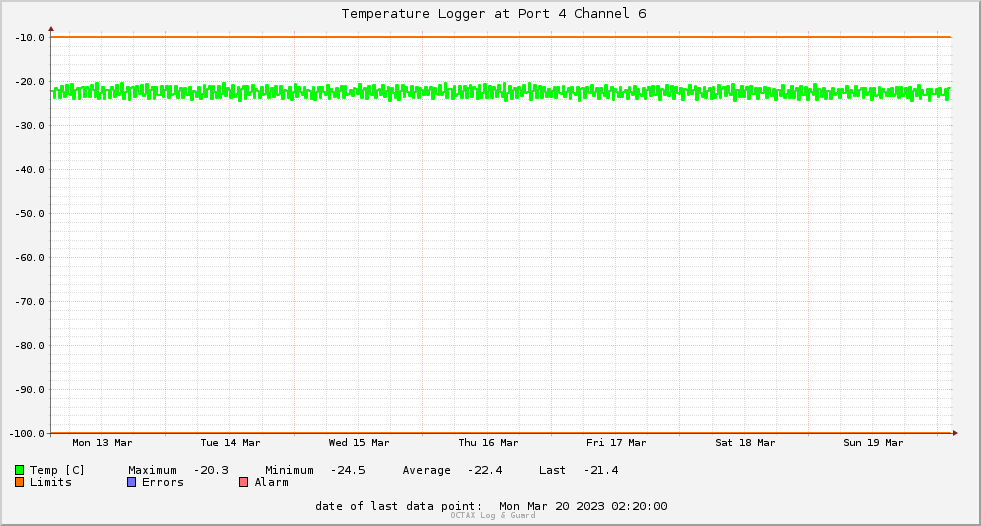The image size is (981, 526).
Task: Click the Wed 15 Mar x-axis label
Action: (x=359, y=443)
